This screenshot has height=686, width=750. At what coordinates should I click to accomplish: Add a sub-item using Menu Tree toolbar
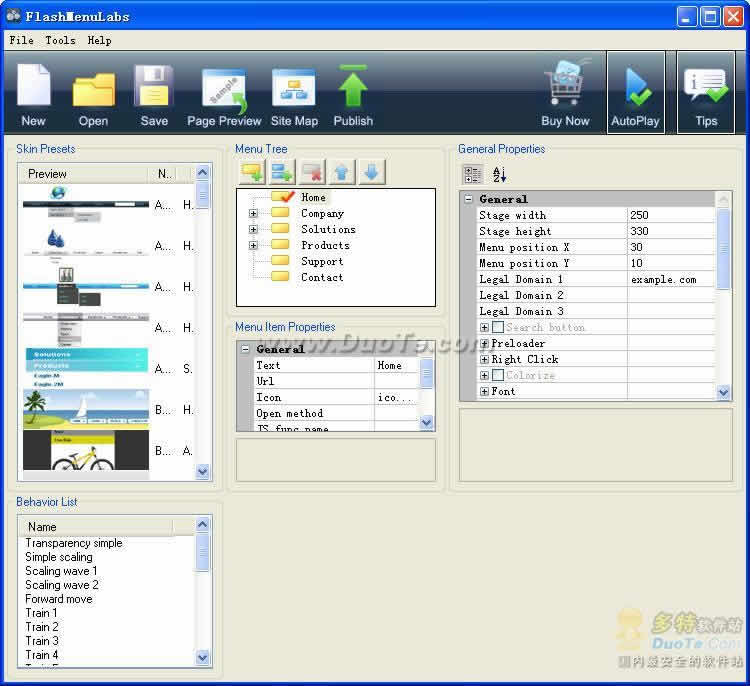[x=282, y=172]
